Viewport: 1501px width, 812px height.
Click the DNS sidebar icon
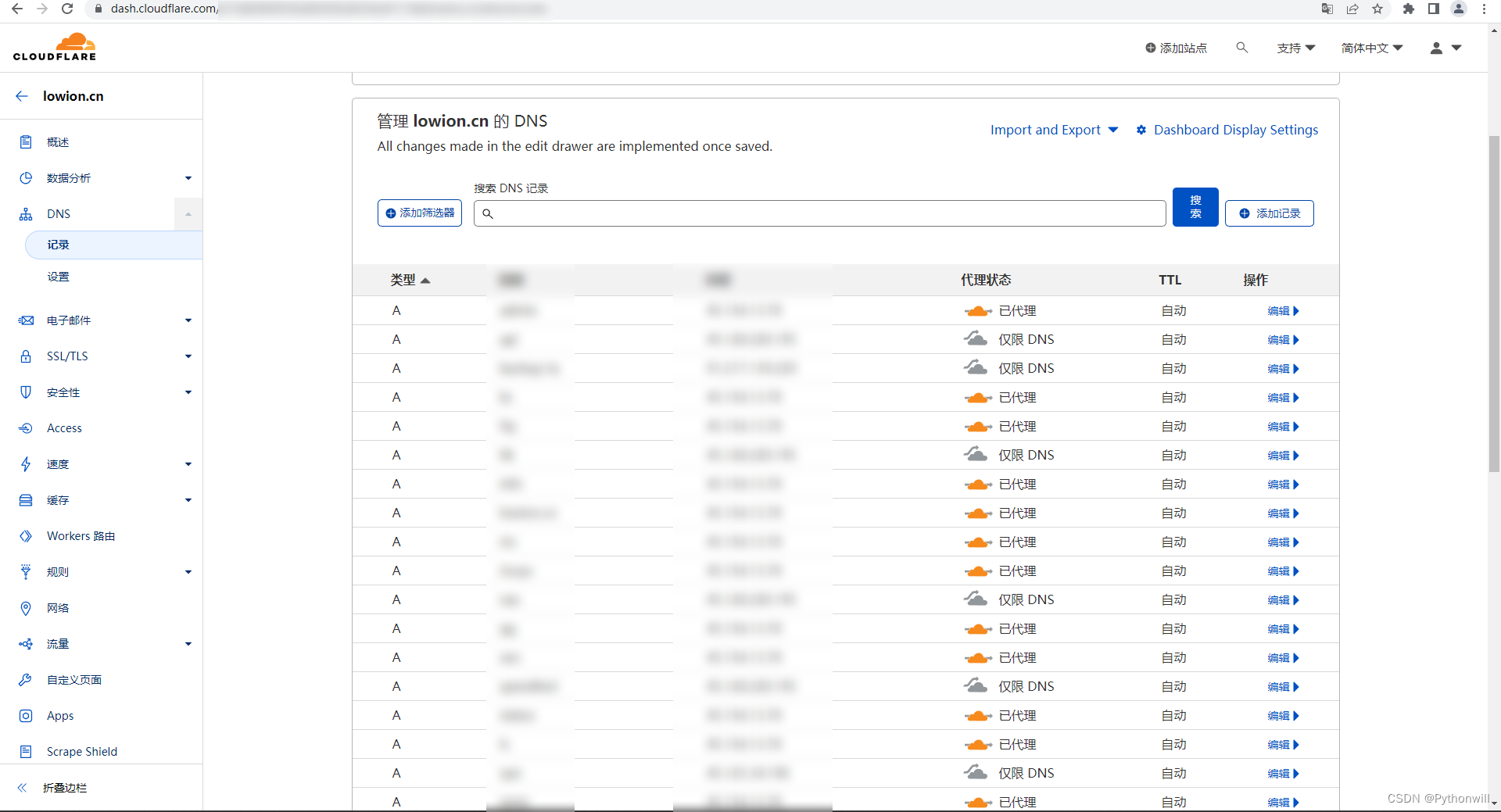[x=26, y=214]
